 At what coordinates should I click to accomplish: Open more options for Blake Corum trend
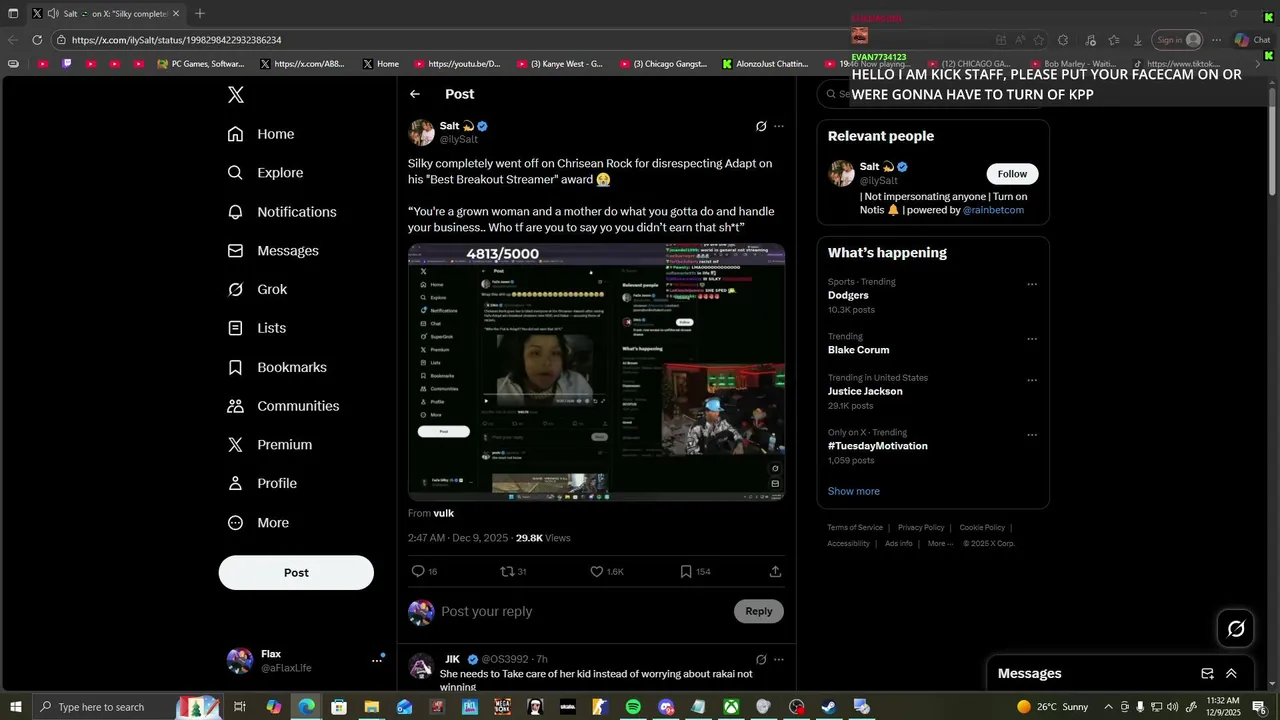pos(1032,339)
